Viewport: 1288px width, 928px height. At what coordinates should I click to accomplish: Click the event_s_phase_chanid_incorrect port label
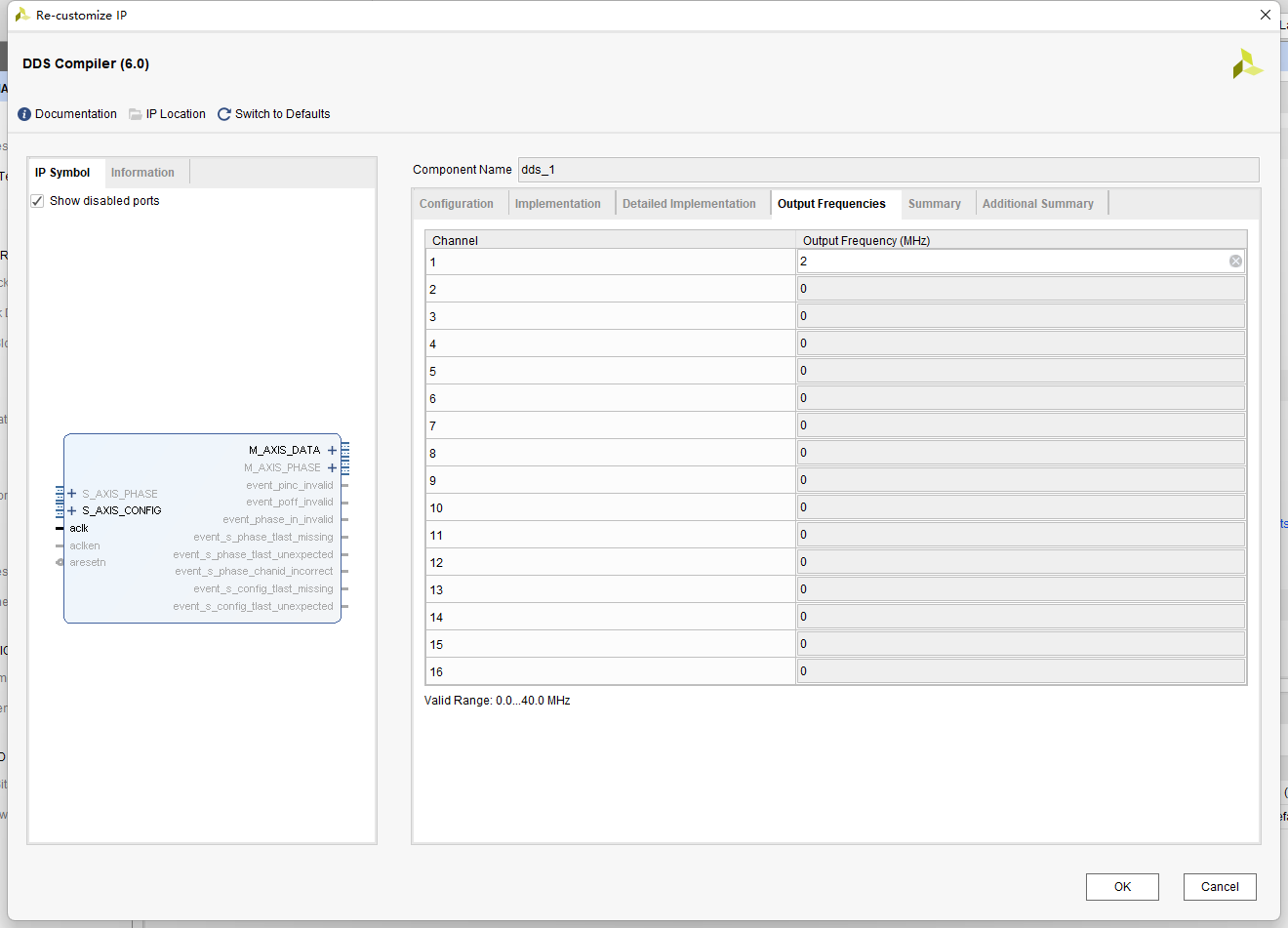point(254,571)
